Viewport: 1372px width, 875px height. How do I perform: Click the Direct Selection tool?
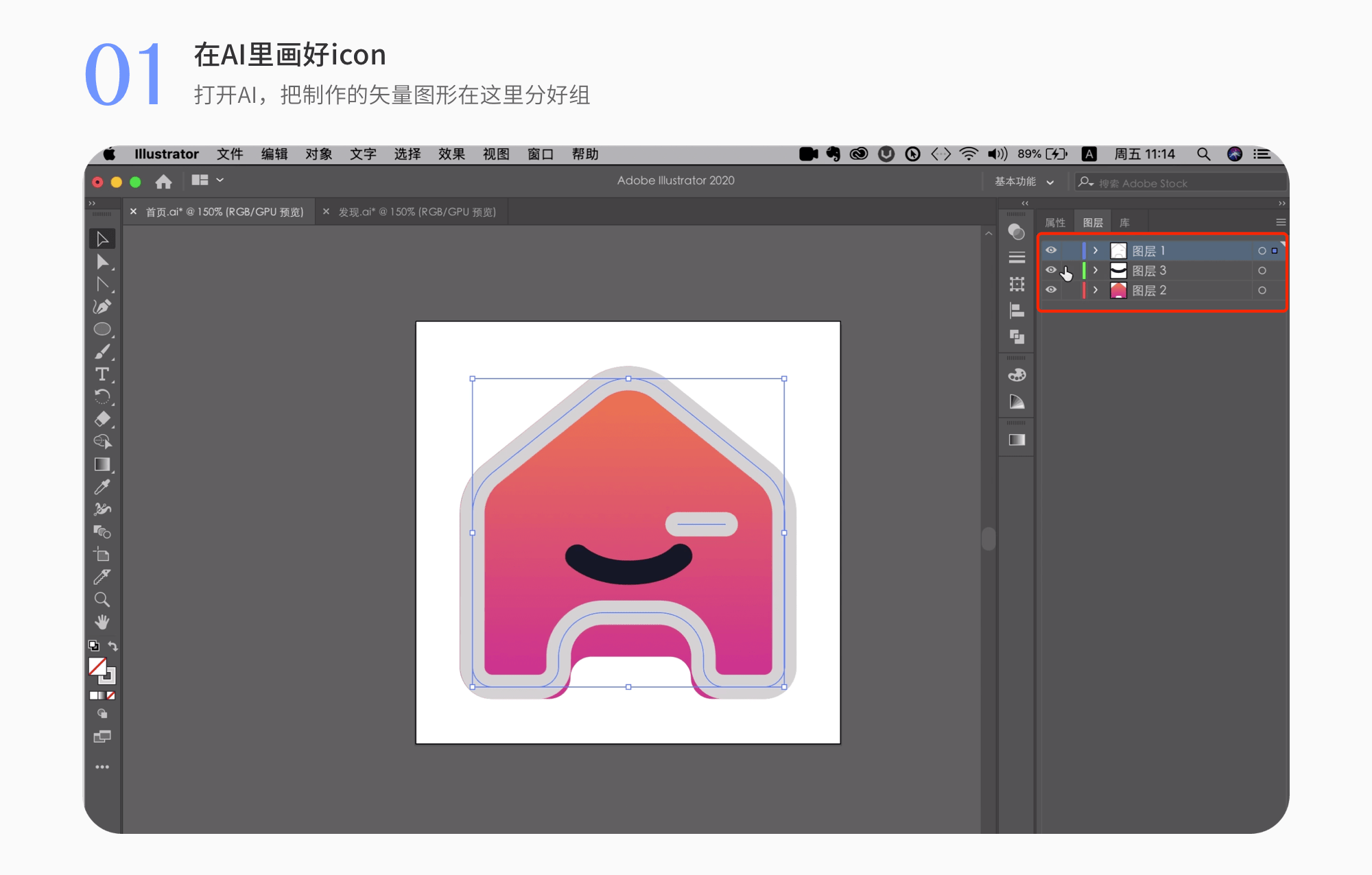click(102, 262)
